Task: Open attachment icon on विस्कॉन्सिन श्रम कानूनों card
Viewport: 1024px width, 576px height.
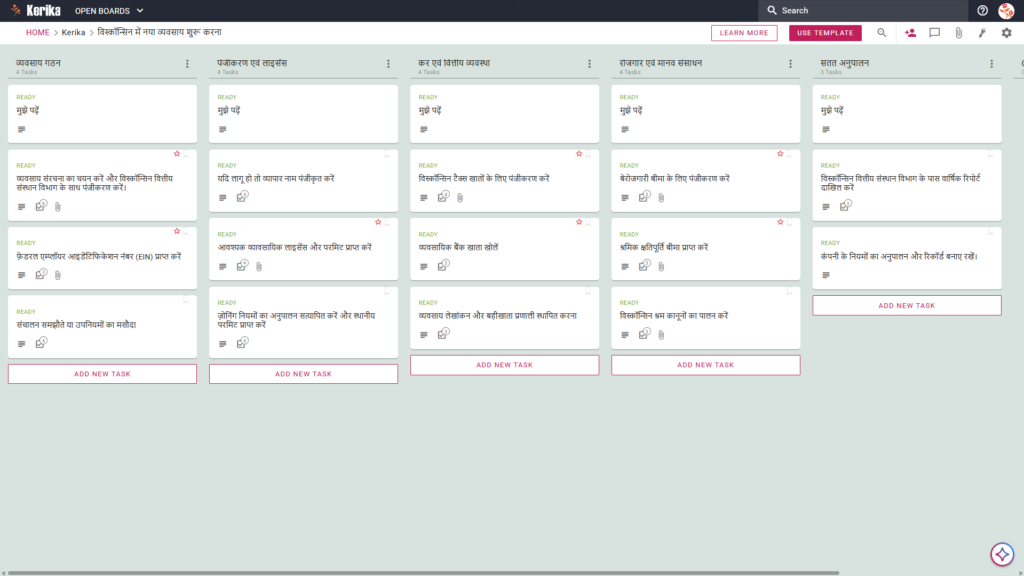Action: (x=661, y=335)
